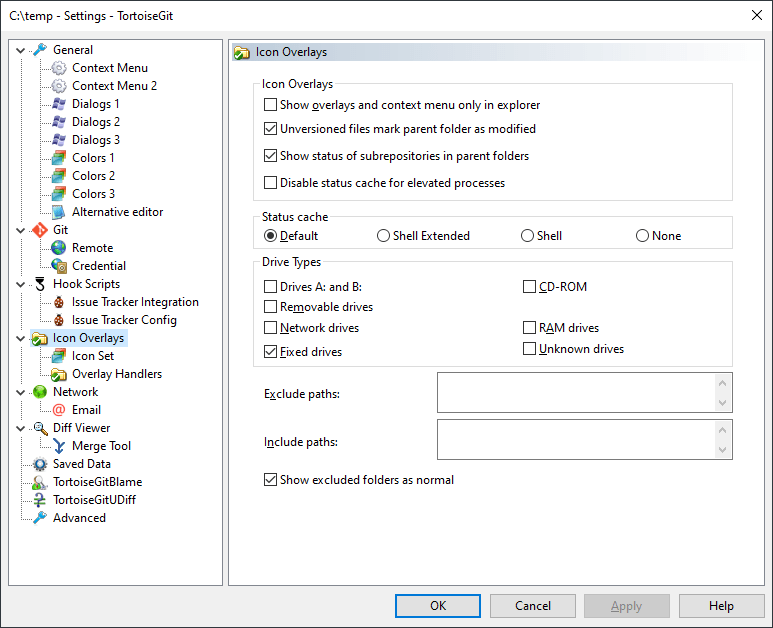Uncheck Unversioned files mark parent folder modified
This screenshot has width=773, height=628.
[270, 129]
